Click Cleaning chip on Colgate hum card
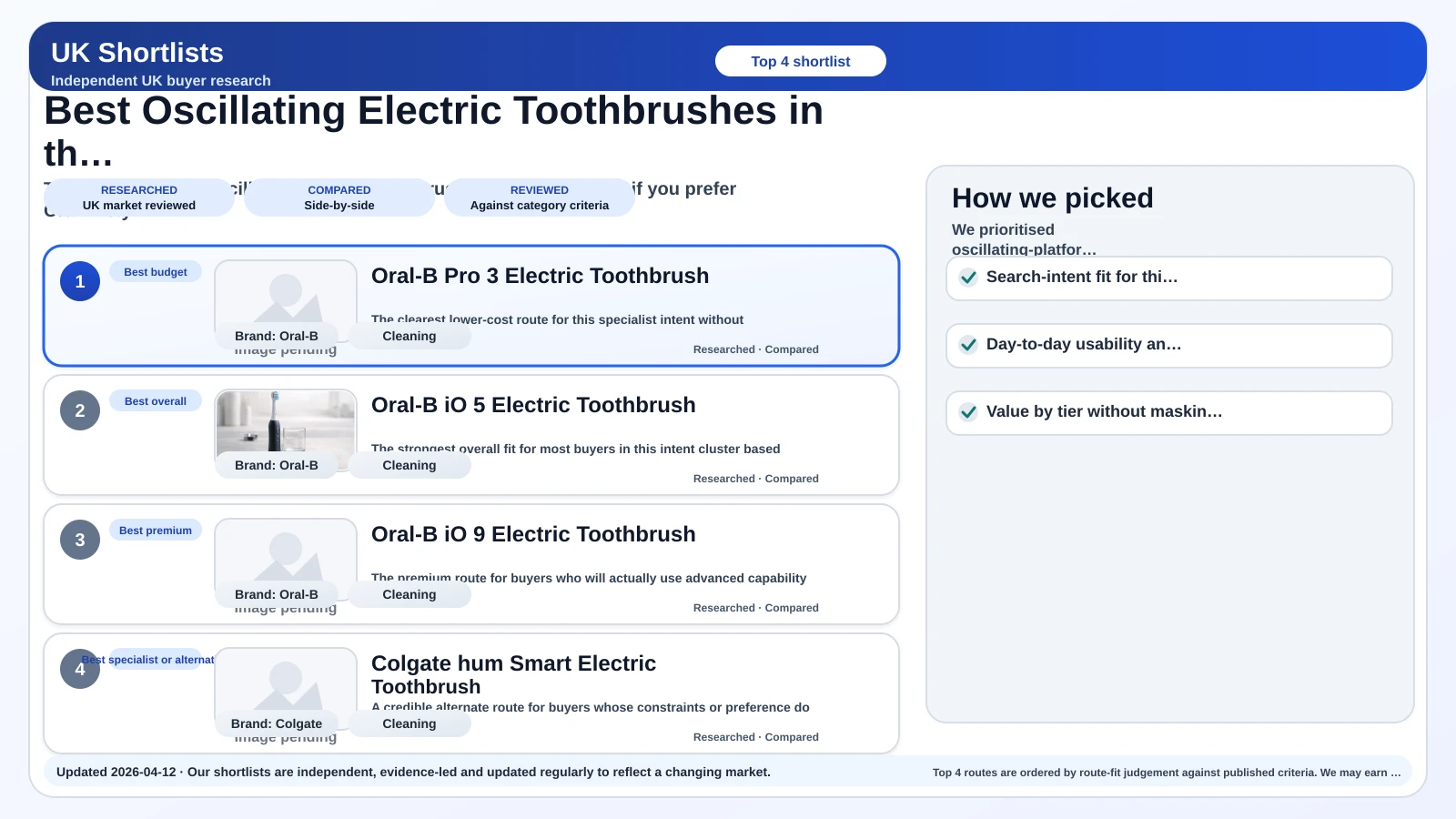1456x819 pixels. click(x=409, y=723)
